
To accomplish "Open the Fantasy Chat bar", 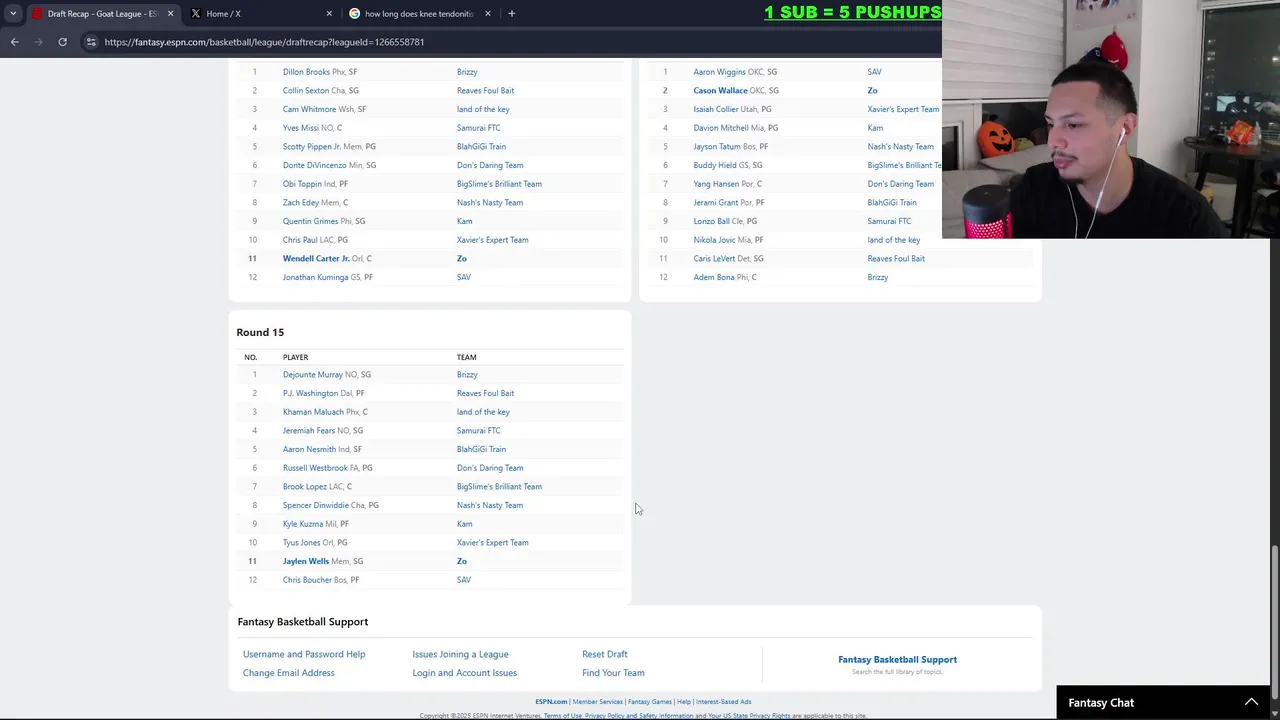I will [x=1163, y=703].
